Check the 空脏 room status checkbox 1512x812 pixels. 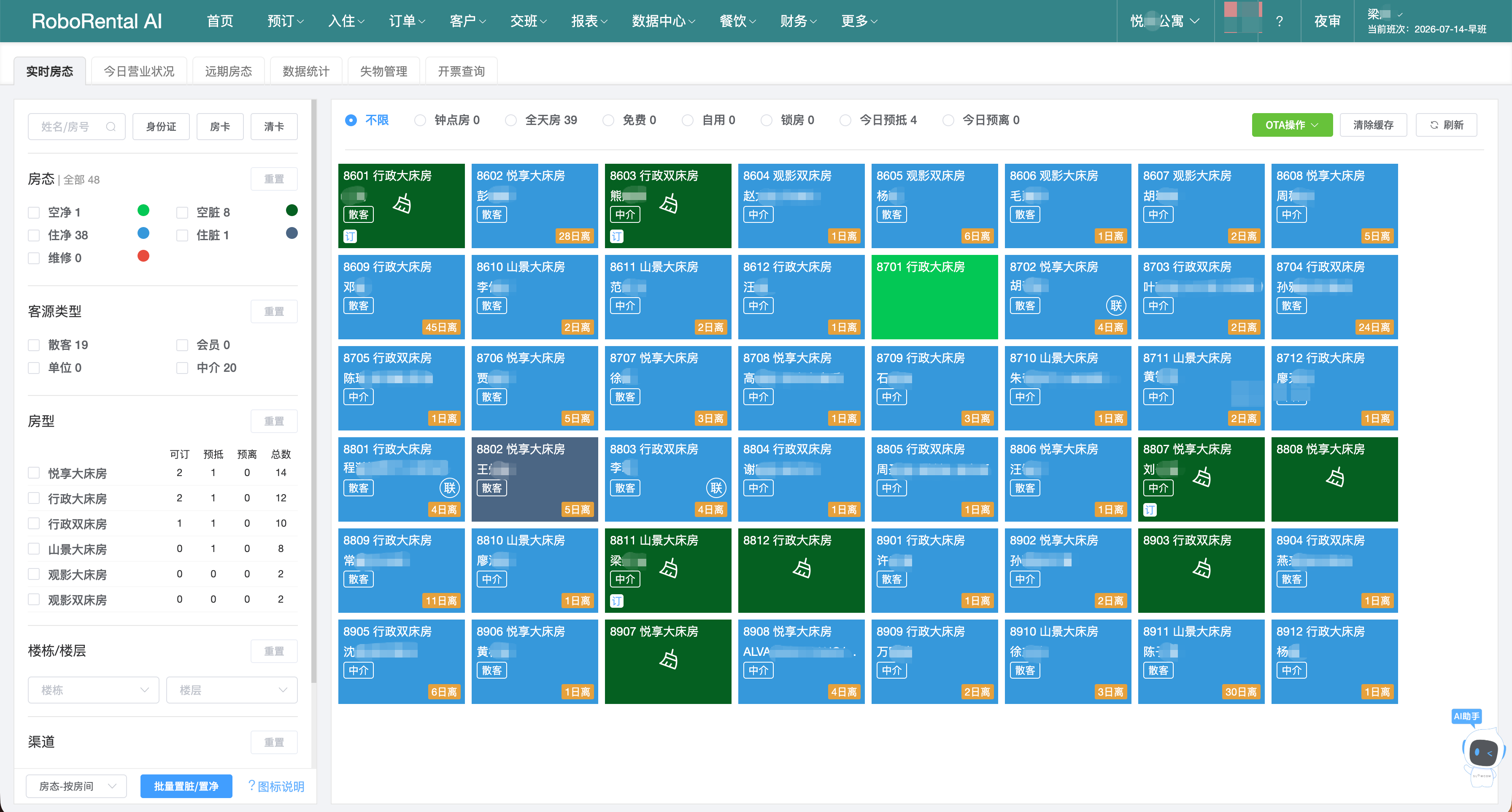(182, 212)
